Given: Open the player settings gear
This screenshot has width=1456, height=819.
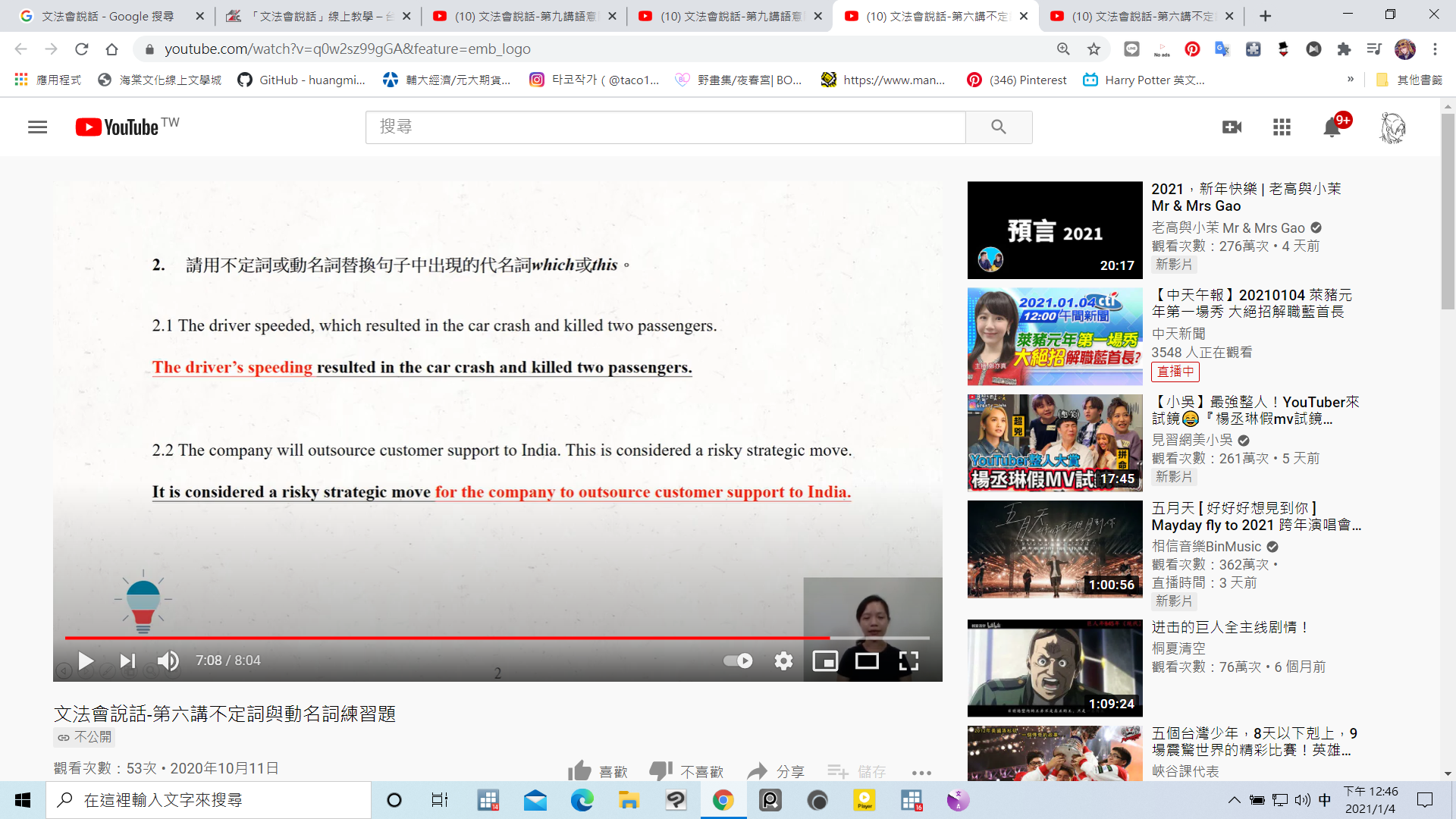Looking at the screenshot, I should click(783, 661).
